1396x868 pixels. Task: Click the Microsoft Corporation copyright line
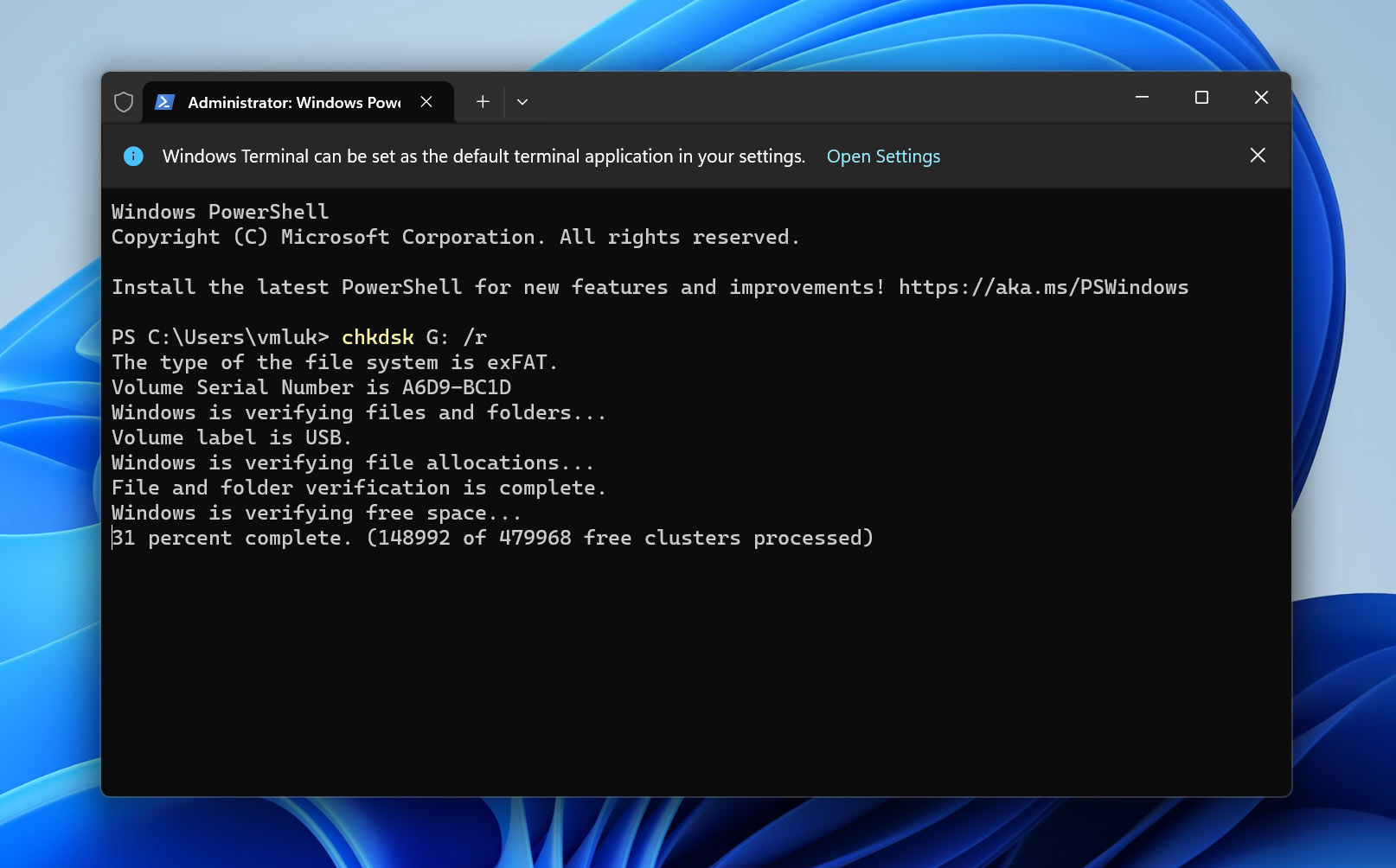[456, 237]
